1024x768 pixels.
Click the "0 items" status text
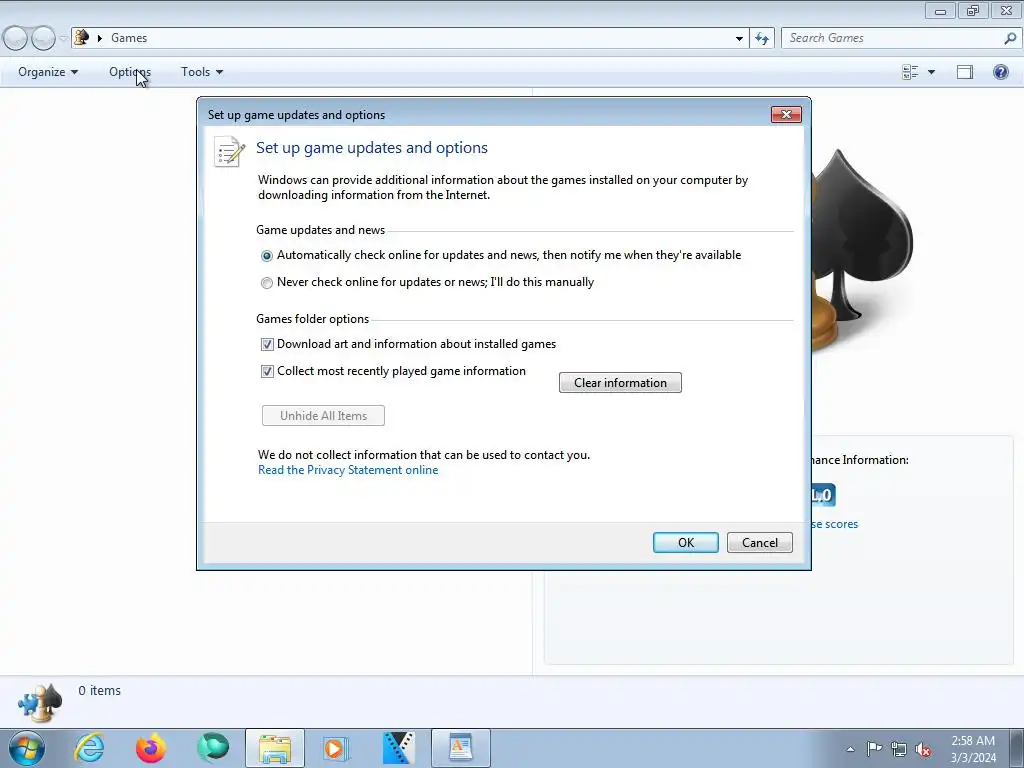click(x=99, y=690)
